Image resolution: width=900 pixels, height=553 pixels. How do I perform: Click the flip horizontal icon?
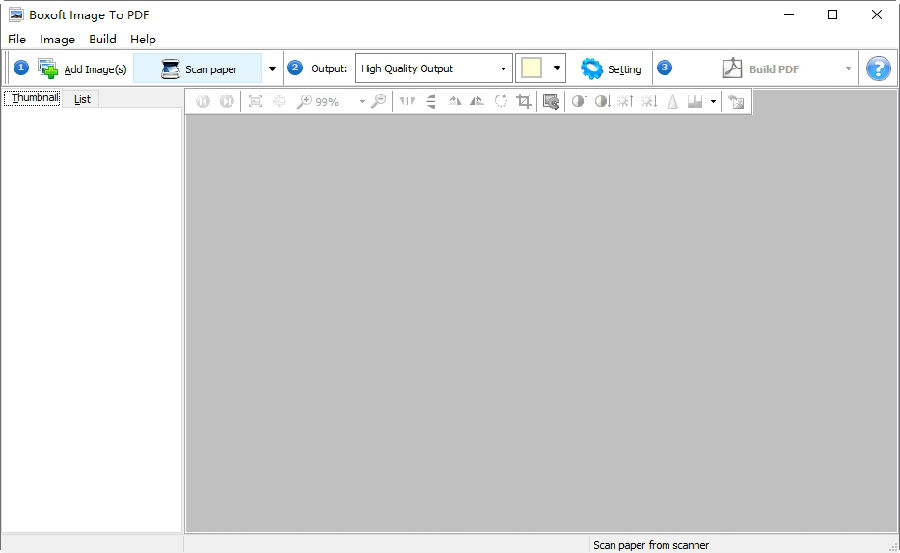click(x=408, y=101)
